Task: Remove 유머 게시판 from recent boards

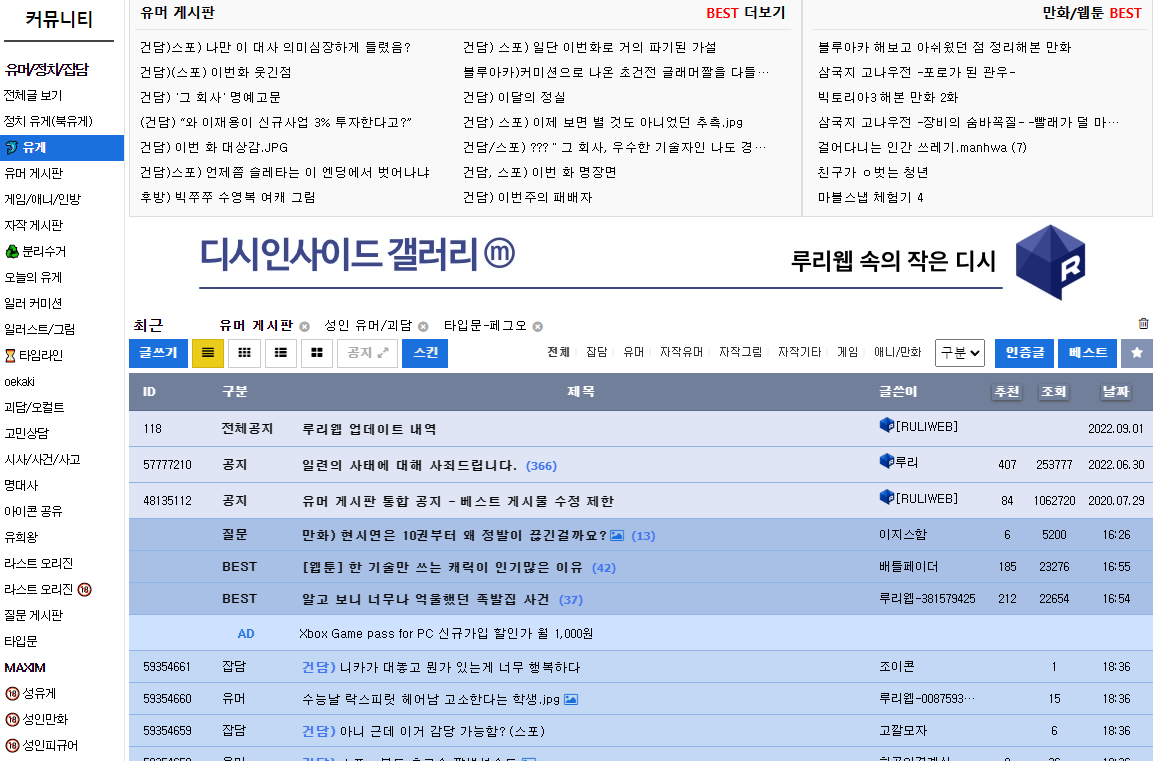Action: 305,326
